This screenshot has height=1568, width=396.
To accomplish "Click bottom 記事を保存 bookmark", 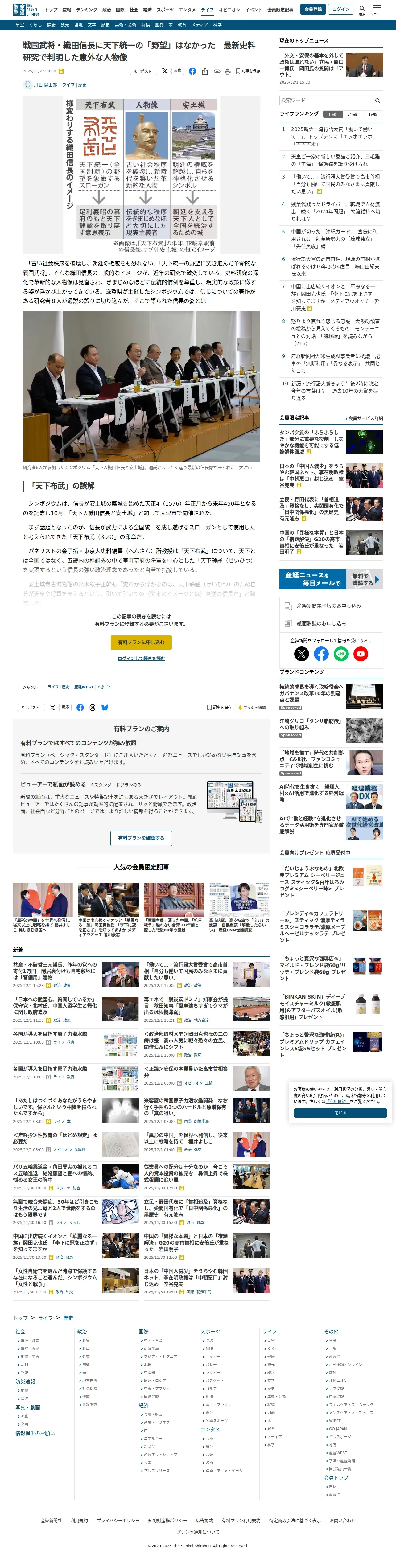I will (x=219, y=707).
